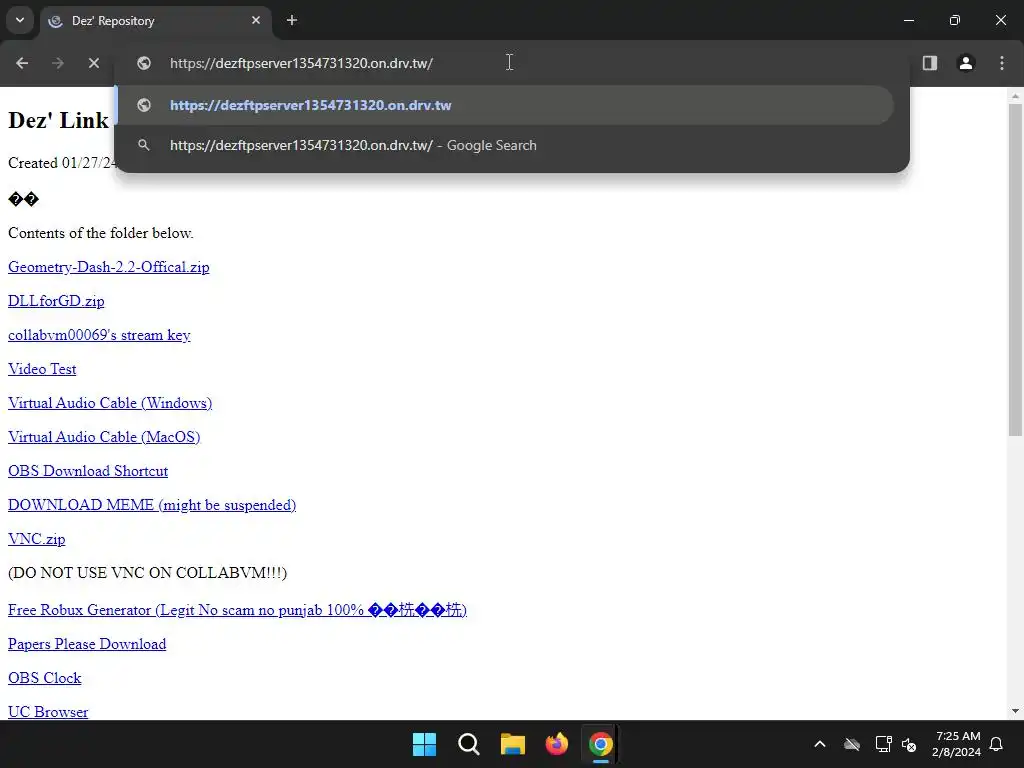Click the Chrome taskbar icon
Image resolution: width=1024 pixels, height=768 pixels.
(601, 744)
